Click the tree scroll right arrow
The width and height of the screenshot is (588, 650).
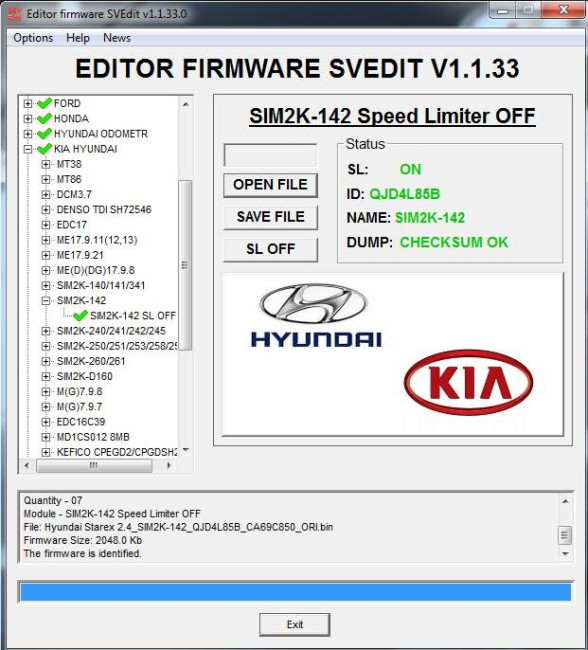point(168,466)
